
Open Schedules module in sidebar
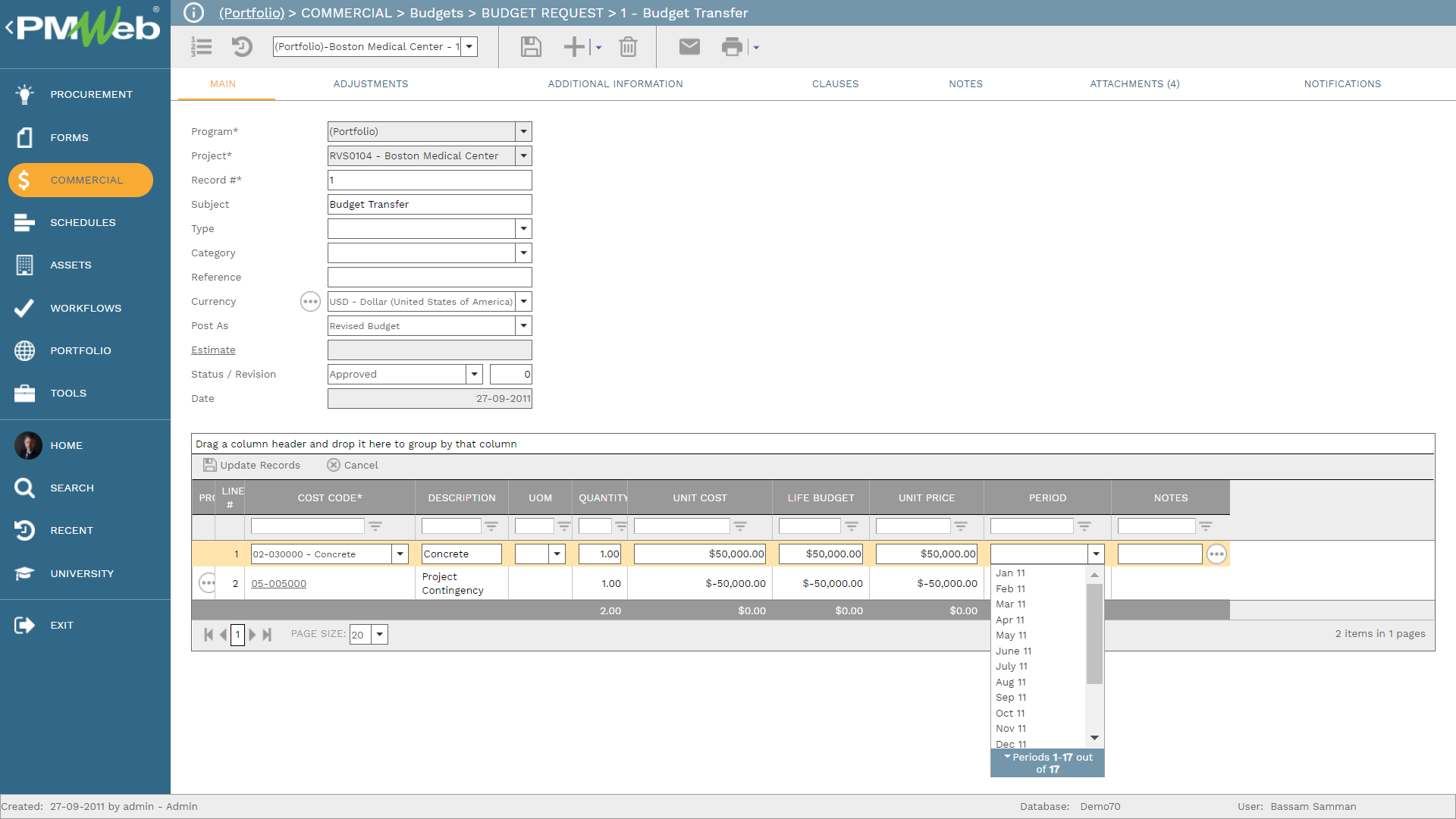85,222
